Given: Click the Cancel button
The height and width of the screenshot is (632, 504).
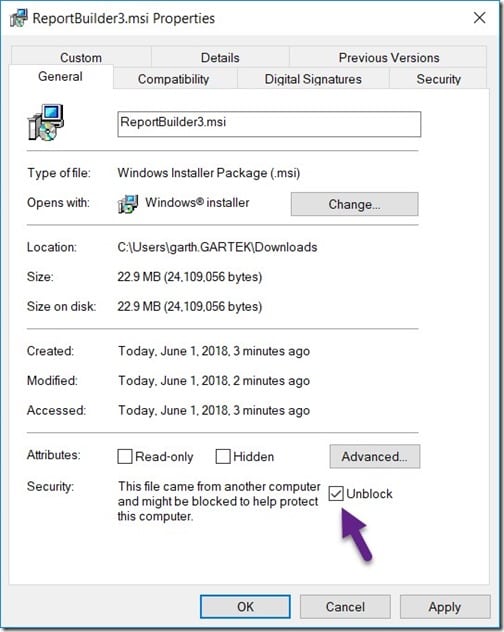Looking at the screenshot, I should 345,607.
